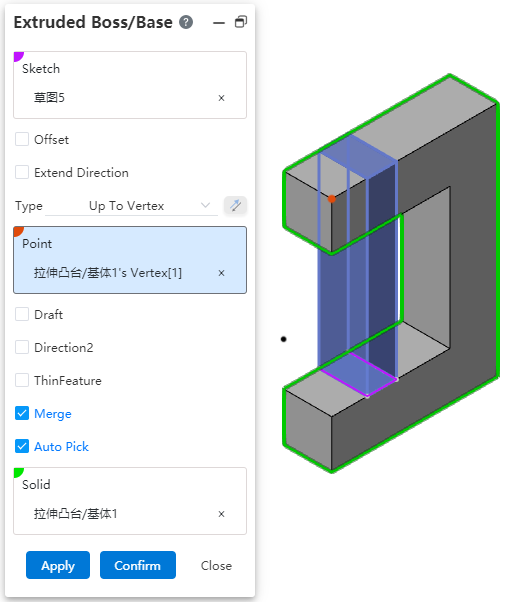Click the purple sketch rectangle on the model
Viewport: 524px width, 602px height.
(x=359, y=374)
